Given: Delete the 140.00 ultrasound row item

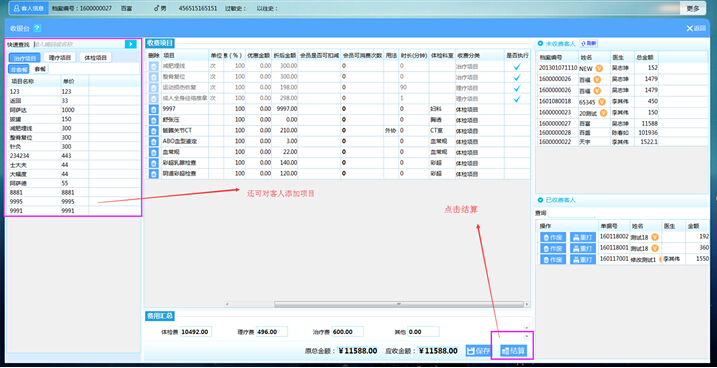Looking at the screenshot, I should click(x=154, y=163).
